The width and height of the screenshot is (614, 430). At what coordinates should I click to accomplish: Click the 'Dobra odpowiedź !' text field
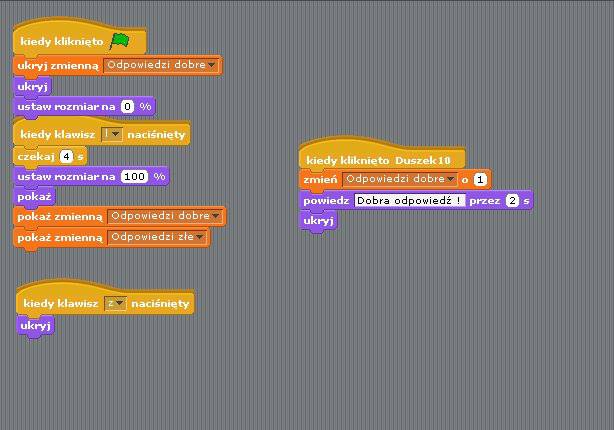[x=410, y=201]
